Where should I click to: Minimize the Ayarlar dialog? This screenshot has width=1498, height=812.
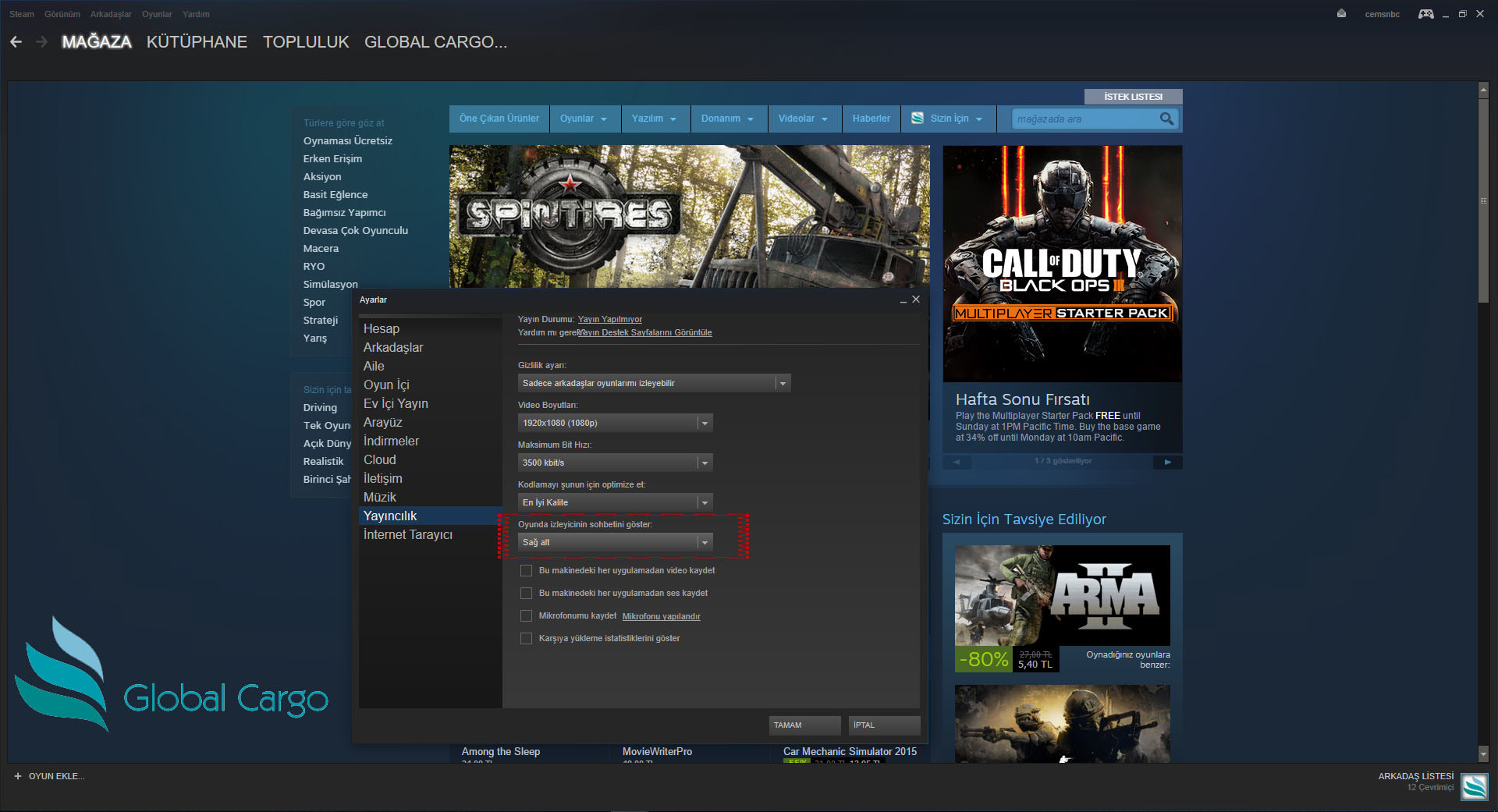point(903,300)
